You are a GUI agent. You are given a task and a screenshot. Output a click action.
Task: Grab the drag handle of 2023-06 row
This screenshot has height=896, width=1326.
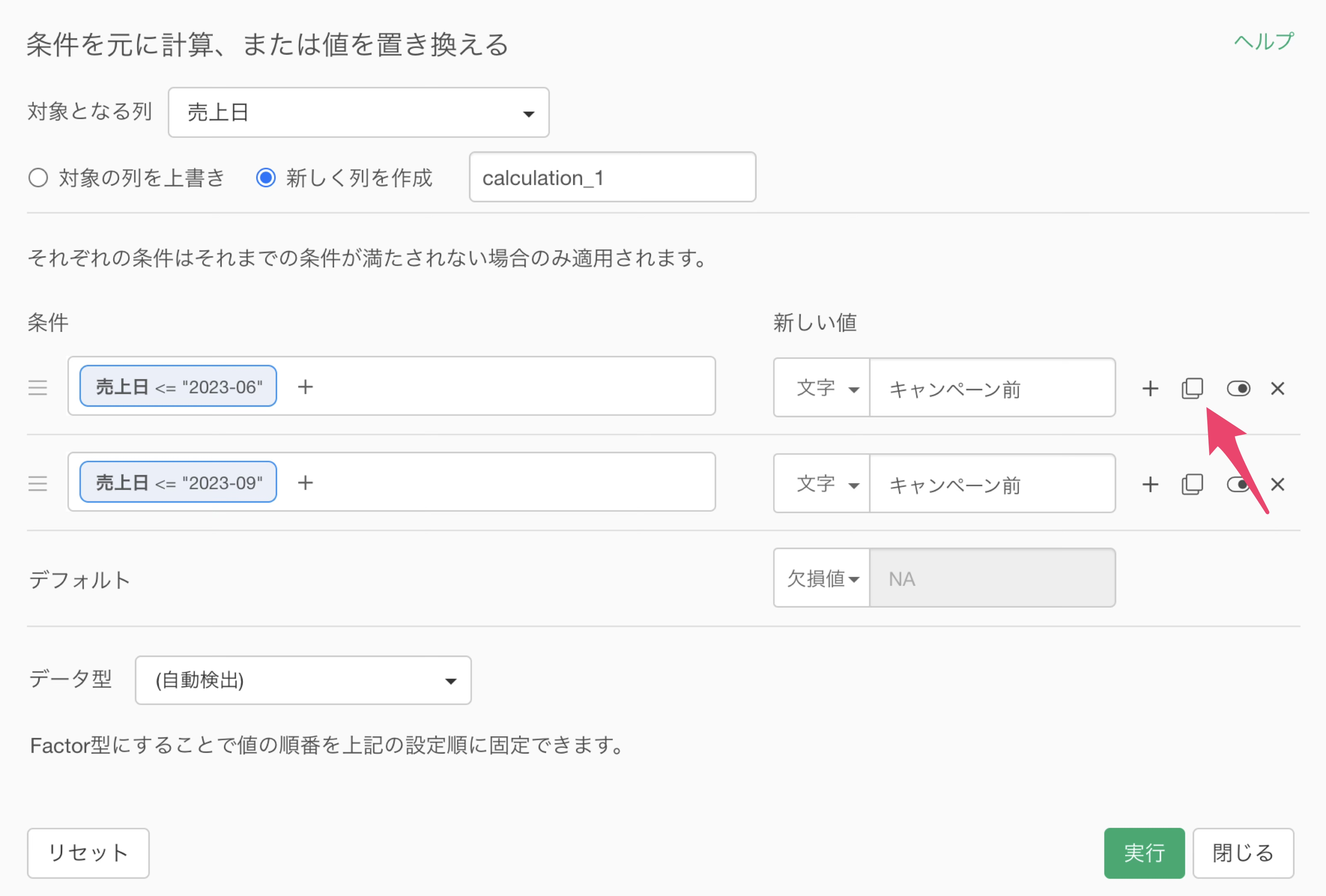[x=38, y=388]
